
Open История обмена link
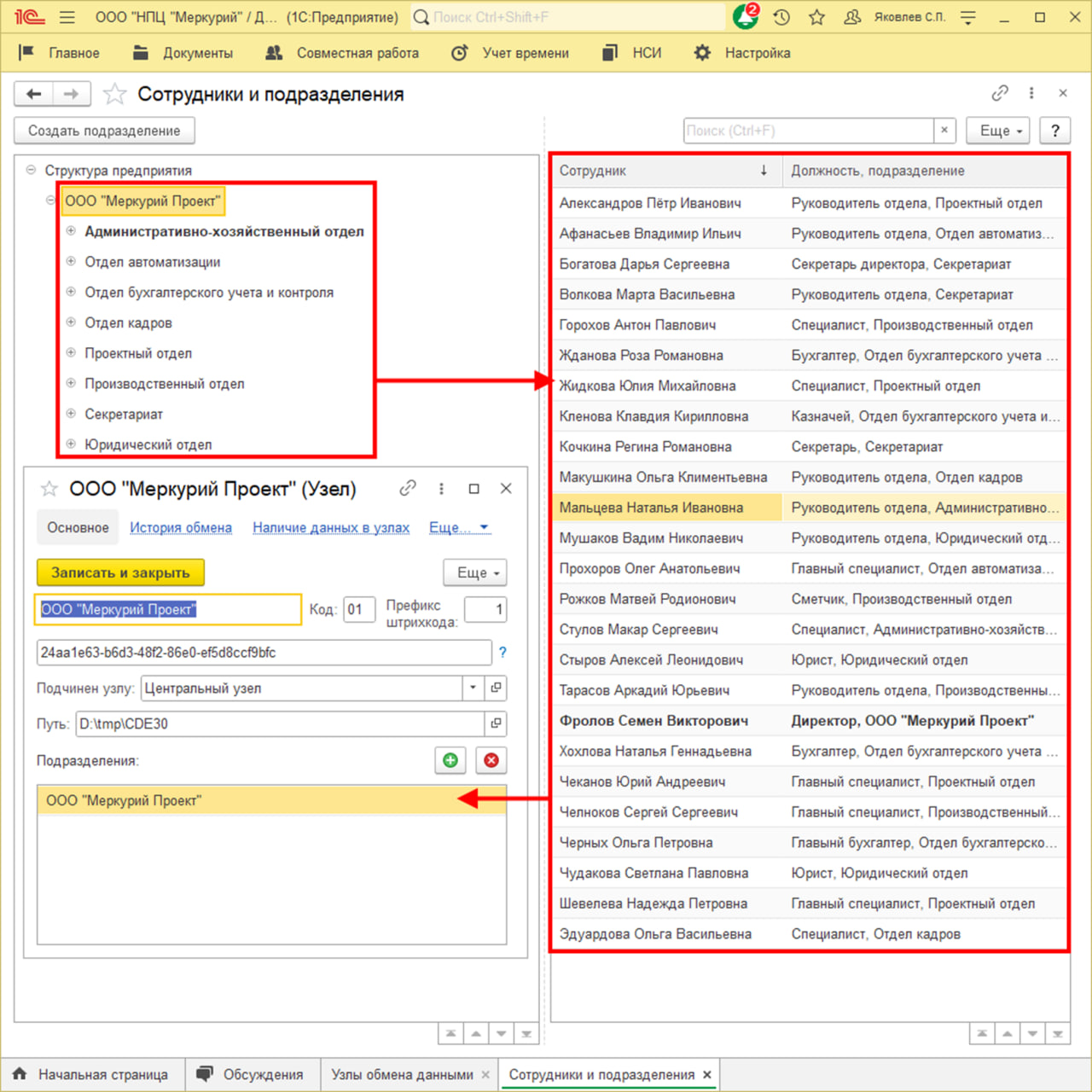[x=181, y=527]
